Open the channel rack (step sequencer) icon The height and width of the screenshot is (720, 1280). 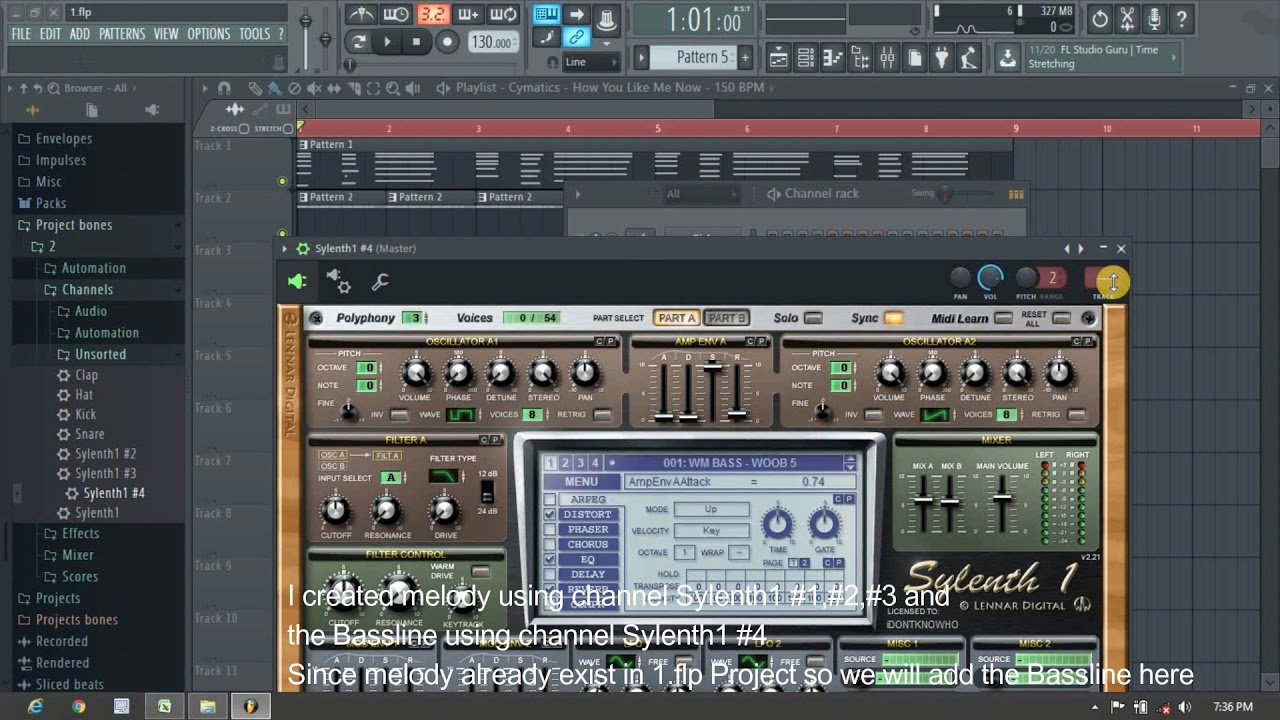point(805,58)
